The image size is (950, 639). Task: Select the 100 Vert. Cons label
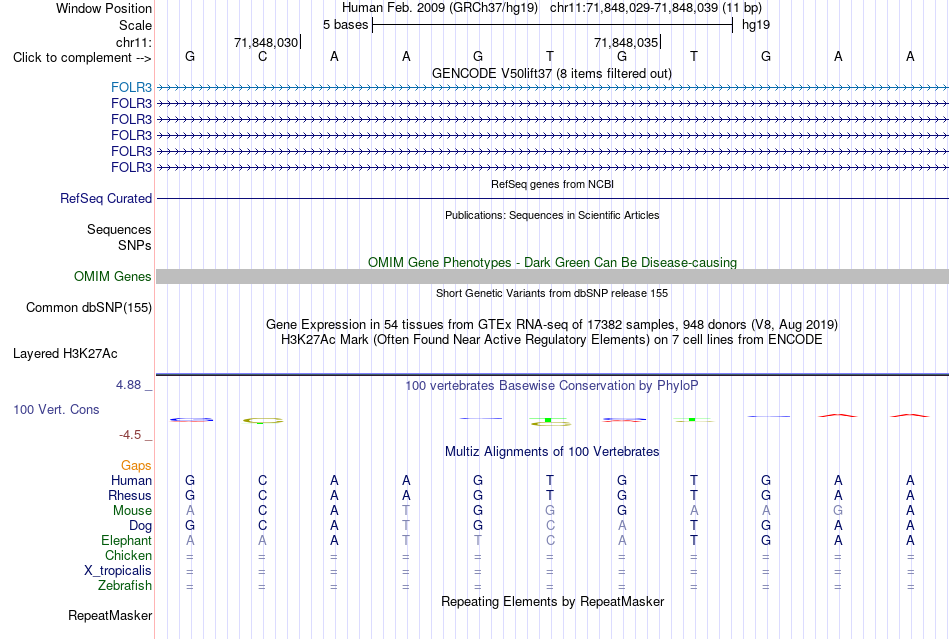click(x=56, y=409)
